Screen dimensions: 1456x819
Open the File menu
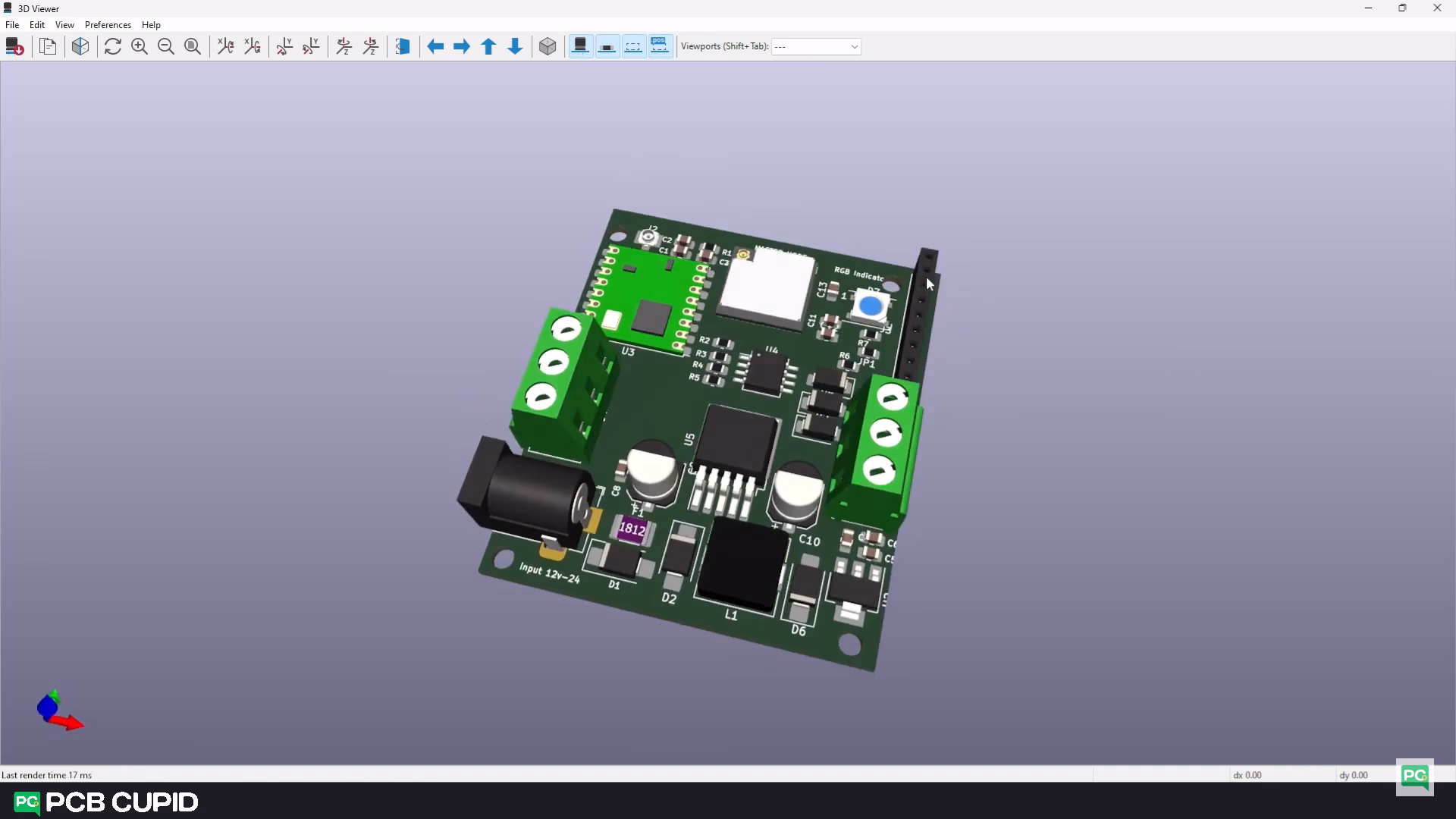click(12, 25)
